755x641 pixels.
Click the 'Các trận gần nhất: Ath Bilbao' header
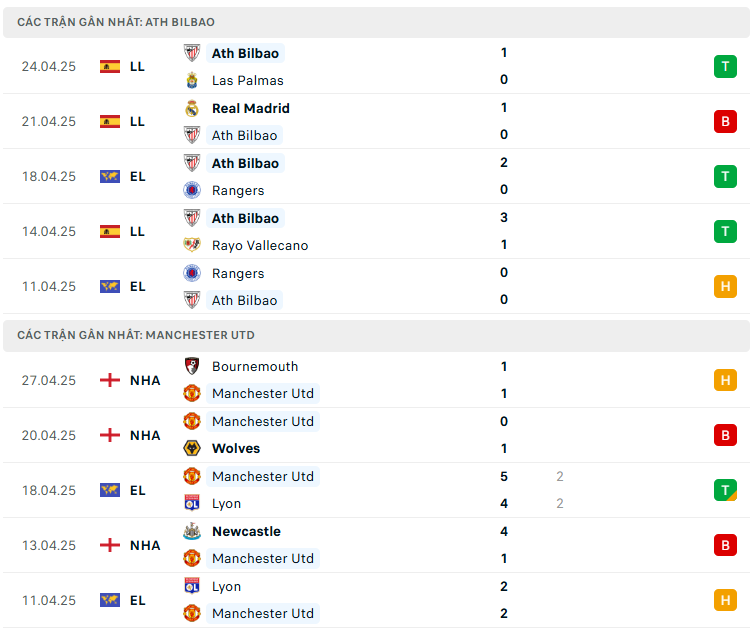coord(116,22)
